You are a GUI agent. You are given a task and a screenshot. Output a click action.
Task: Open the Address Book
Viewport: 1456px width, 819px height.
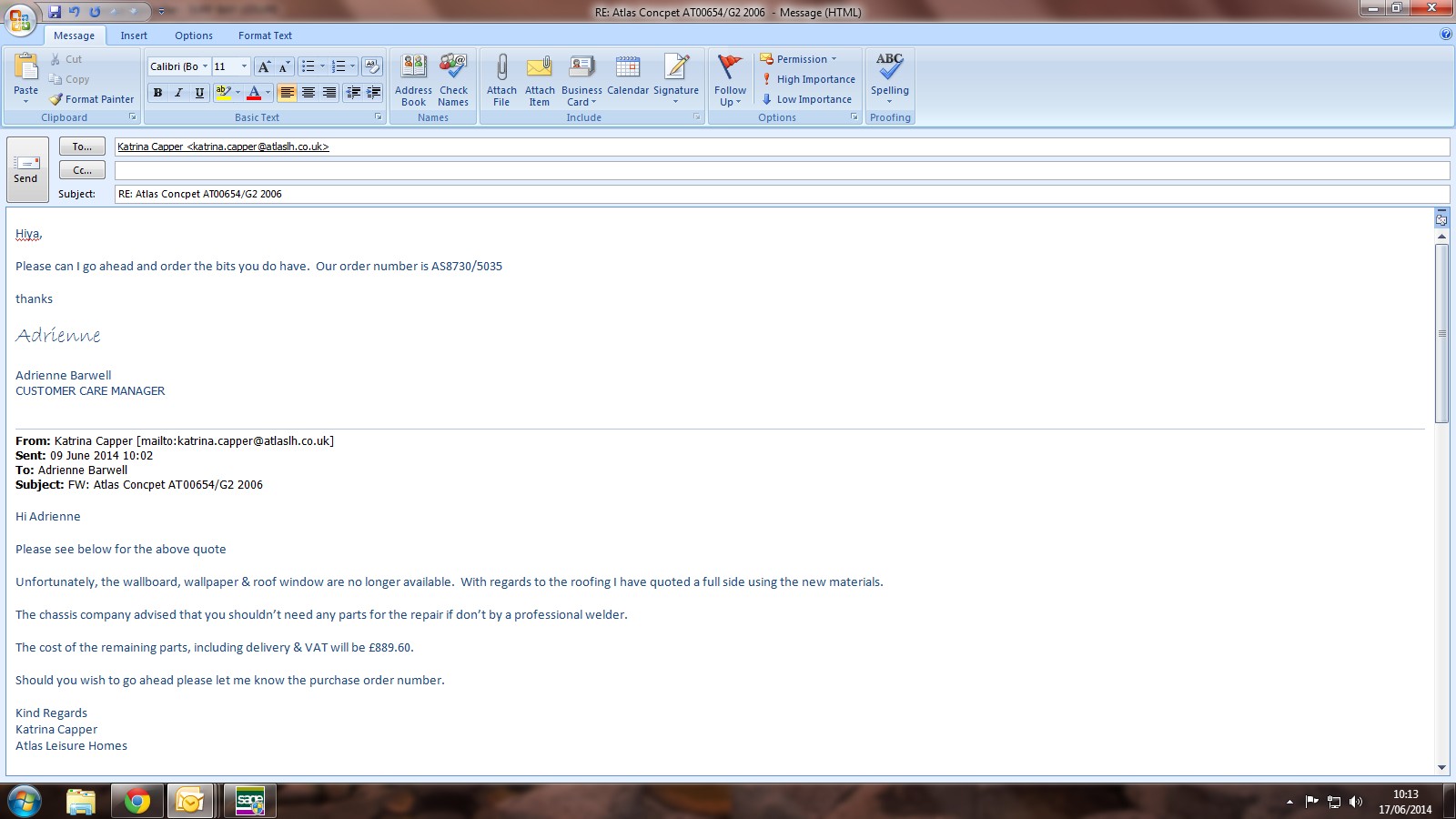(413, 80)
